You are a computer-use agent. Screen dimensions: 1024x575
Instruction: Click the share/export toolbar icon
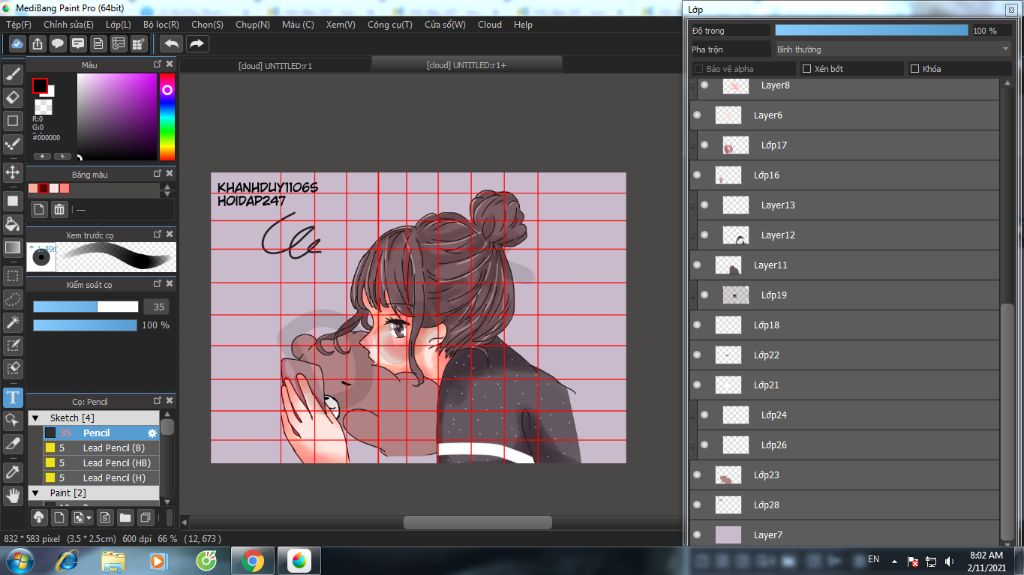[x=37, y=44]
